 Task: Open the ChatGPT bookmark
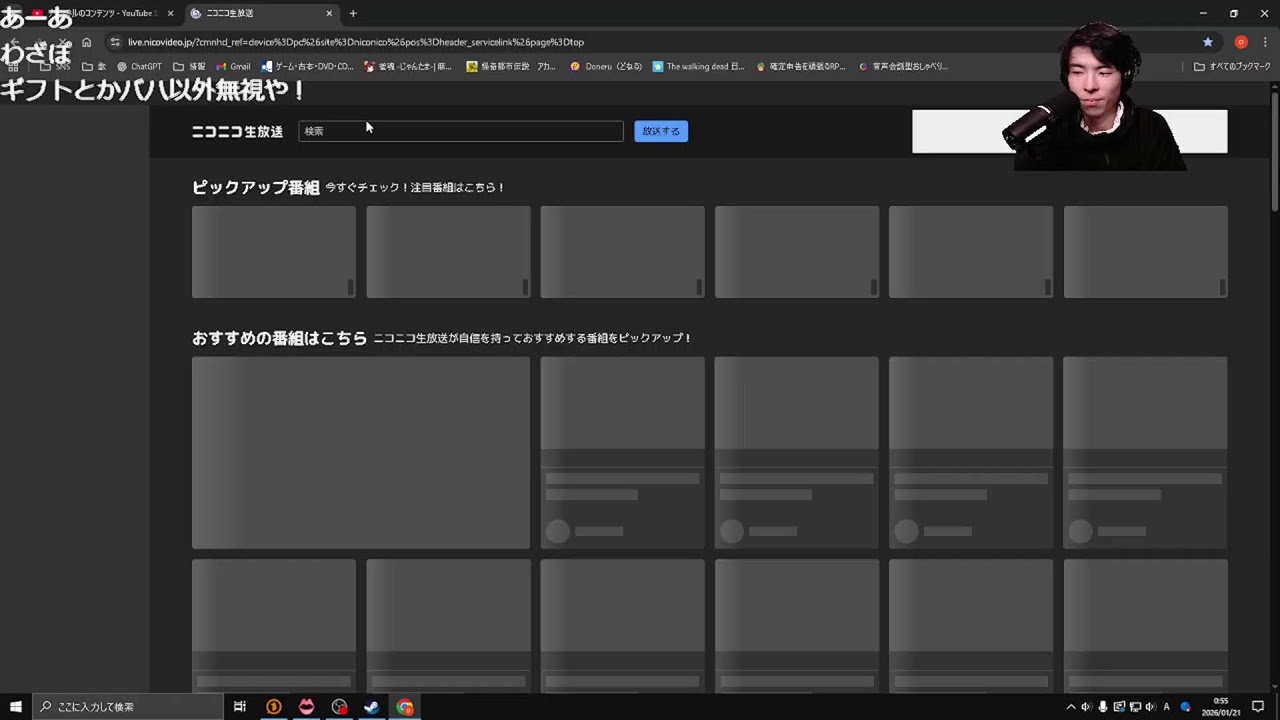click(139, 67)
